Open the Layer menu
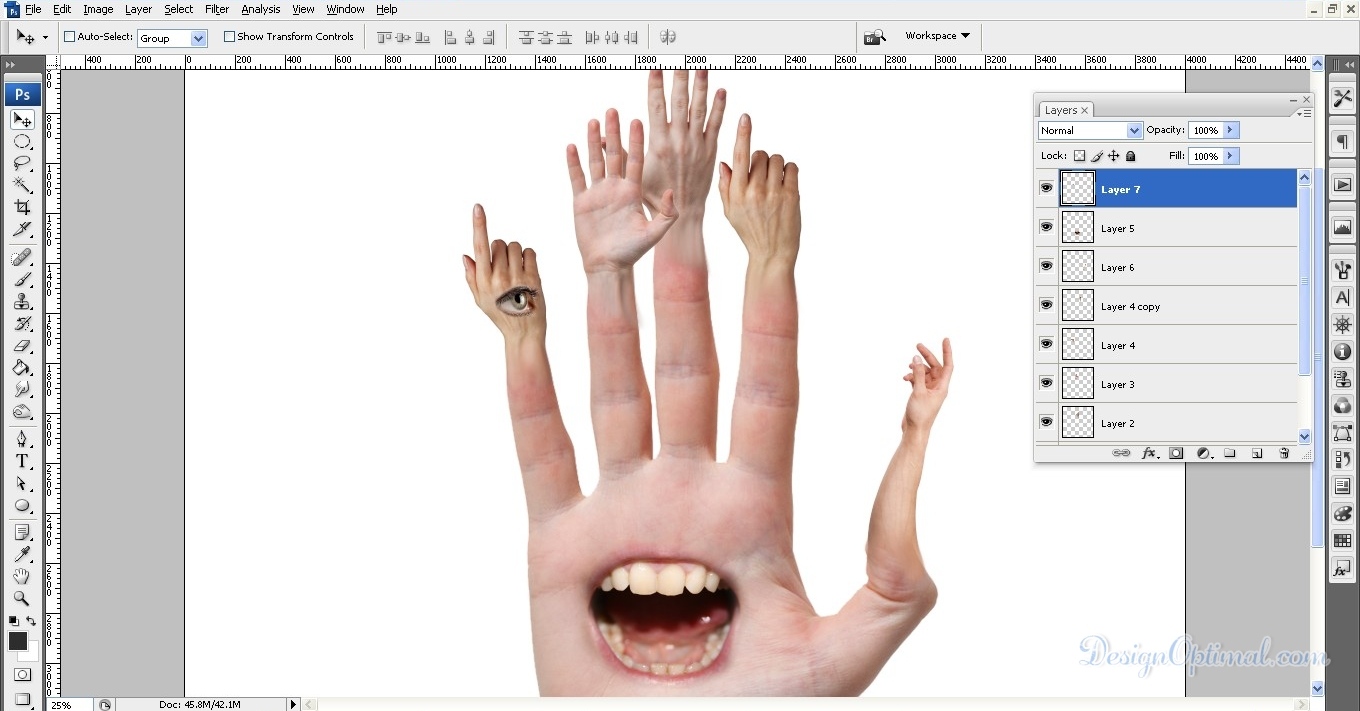Viewport: 1360px width, 711px height. pos(138,9)
